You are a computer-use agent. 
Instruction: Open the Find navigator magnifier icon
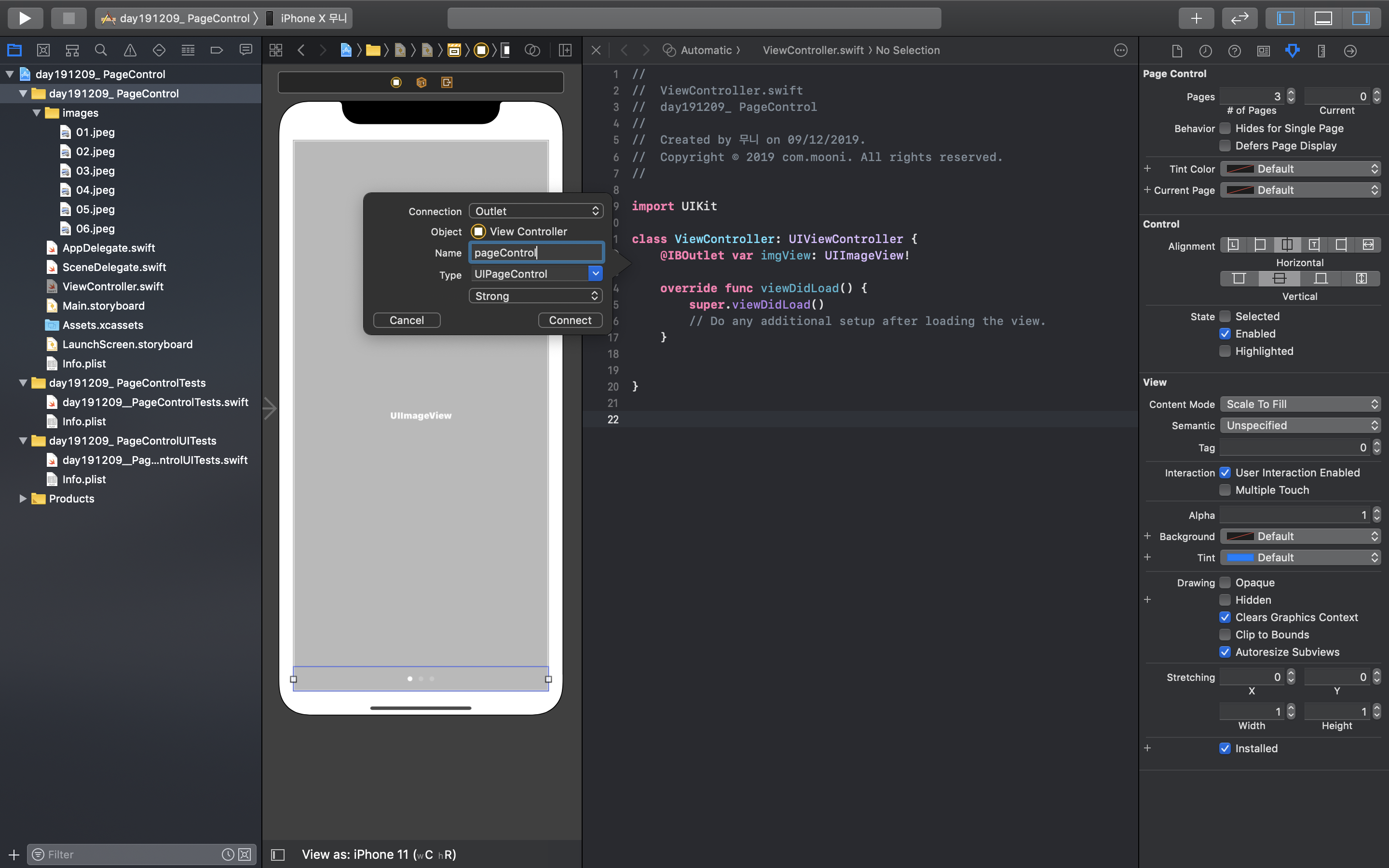[x=101, y=51]
